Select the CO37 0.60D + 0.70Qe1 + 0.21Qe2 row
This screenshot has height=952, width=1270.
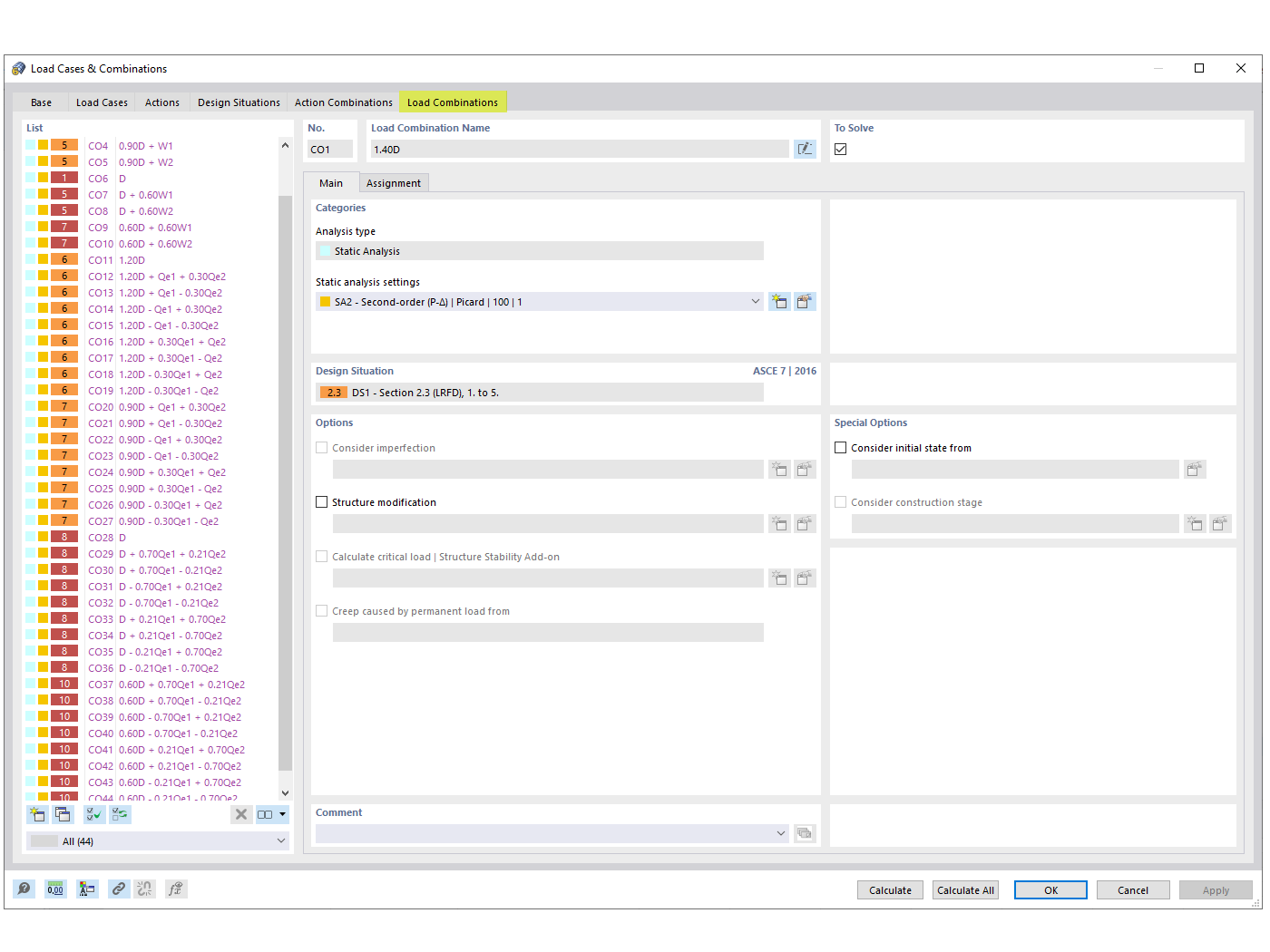(x=151, y=685)
